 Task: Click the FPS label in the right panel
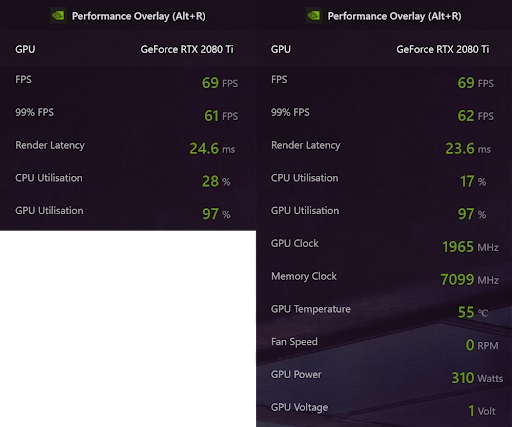point(279,79)
